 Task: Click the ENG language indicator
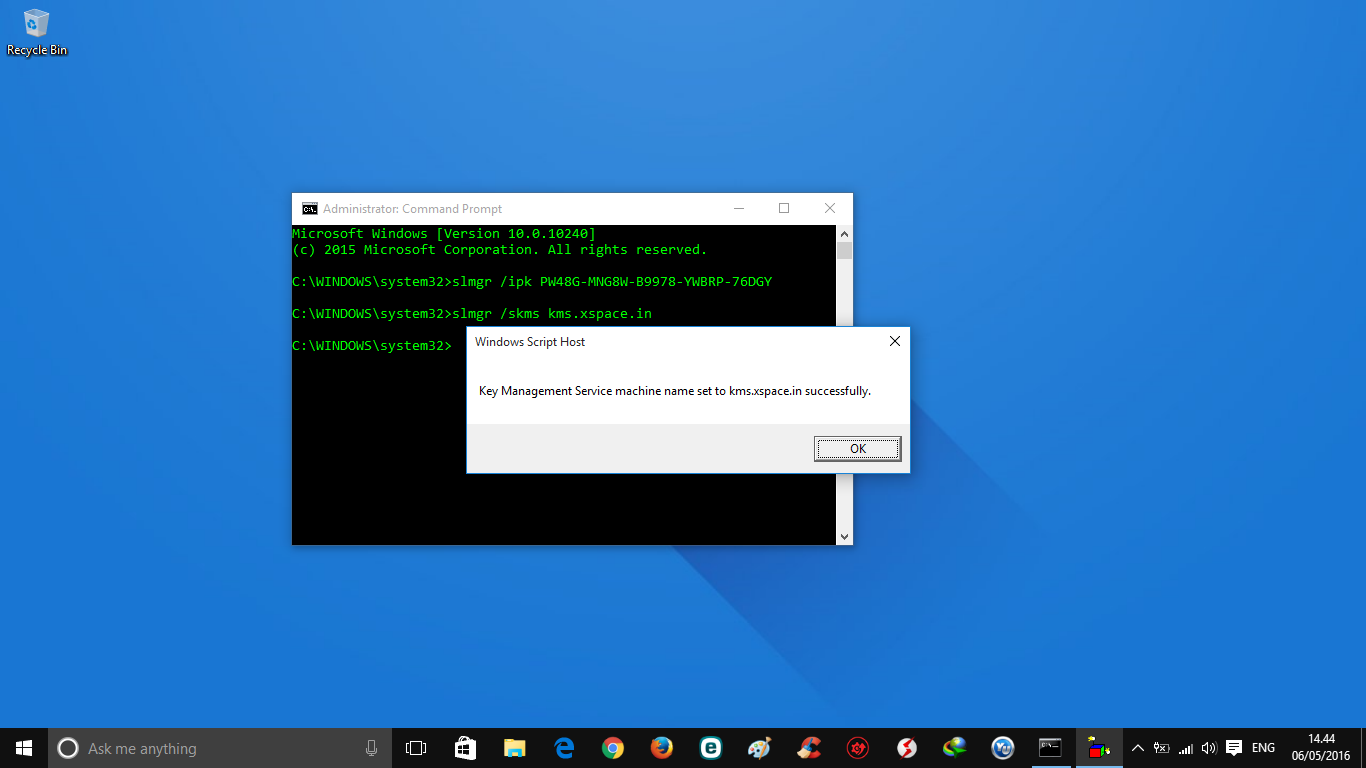point(1263,748)
